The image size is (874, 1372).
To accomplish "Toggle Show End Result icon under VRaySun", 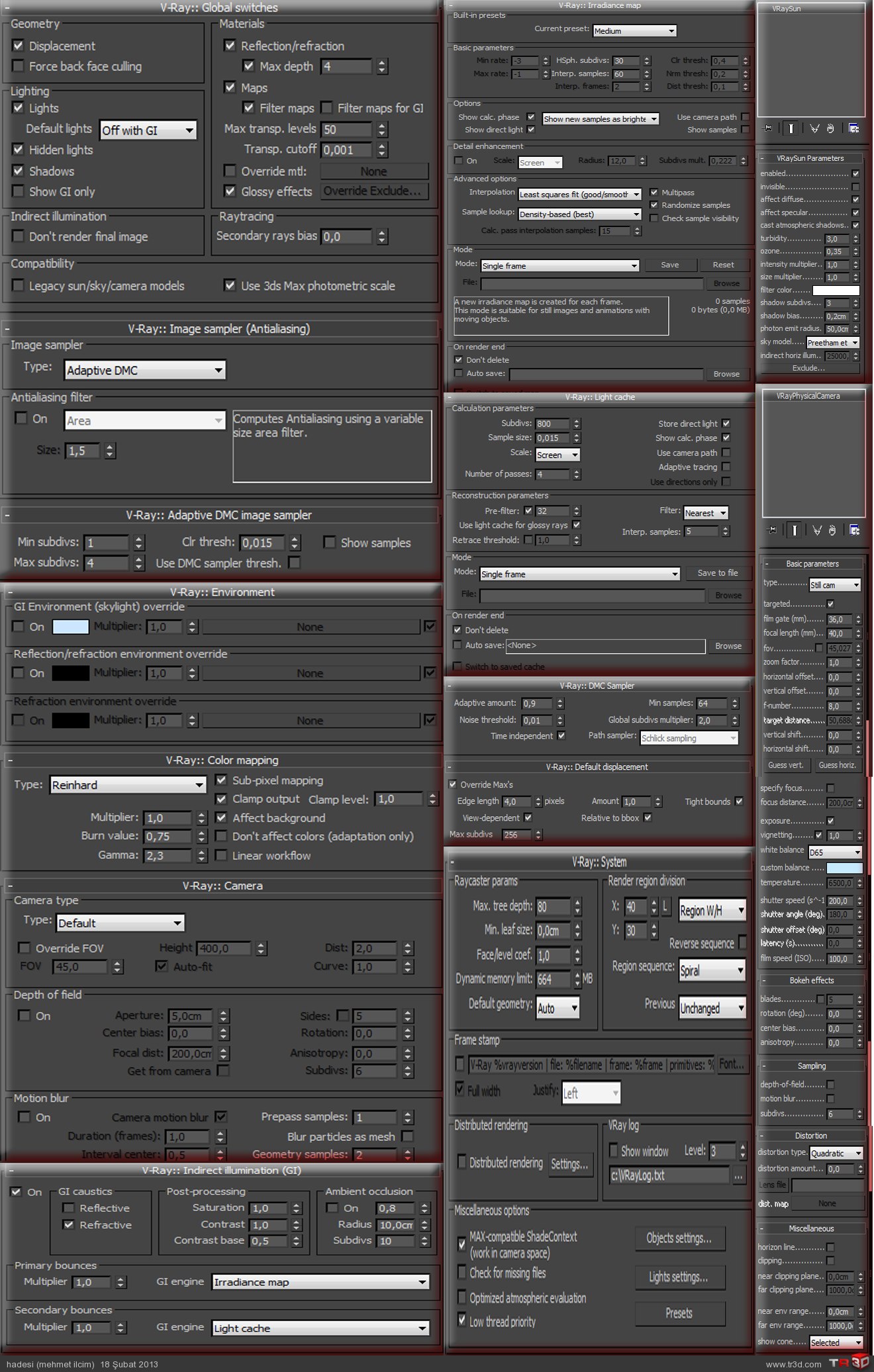I will tap(791, 128).
